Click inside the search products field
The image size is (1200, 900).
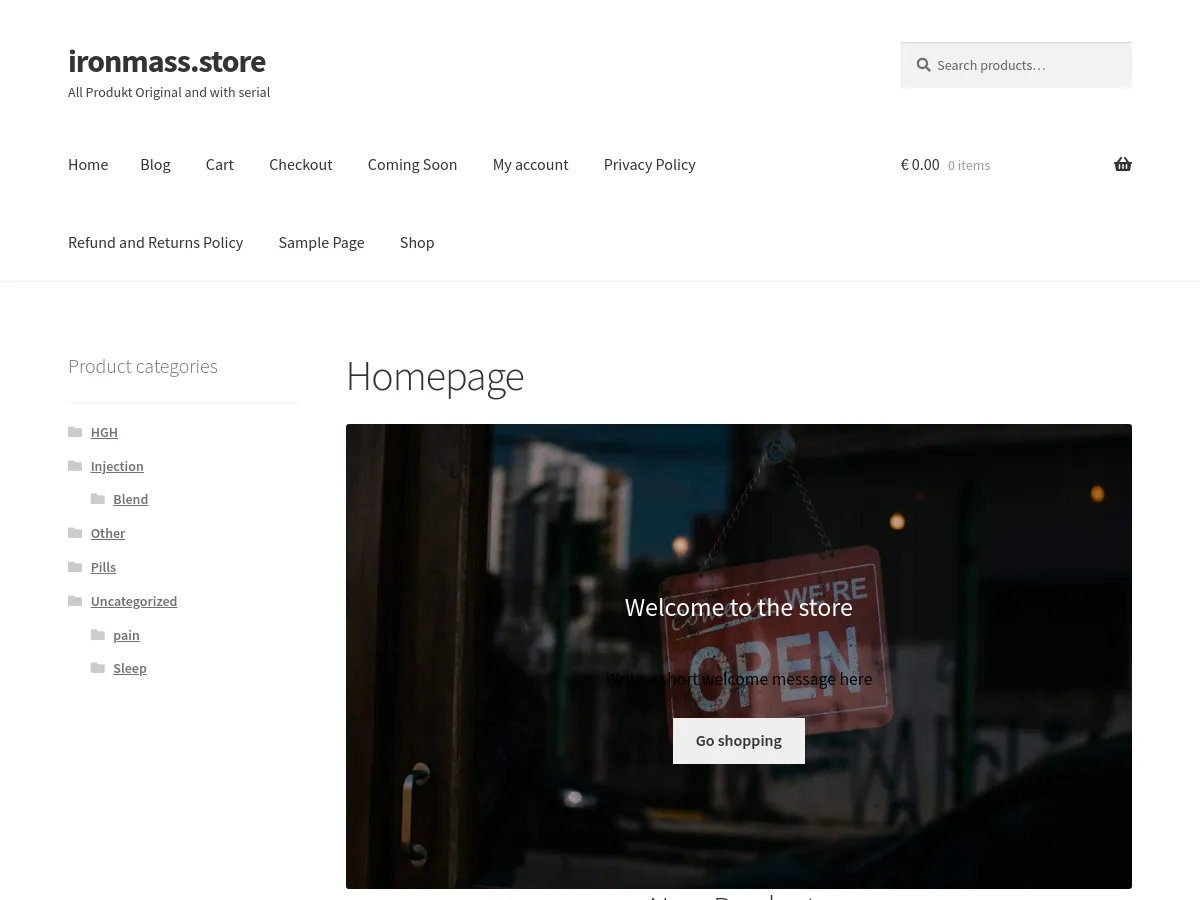pyautogui.click(x=1025, y=64)
